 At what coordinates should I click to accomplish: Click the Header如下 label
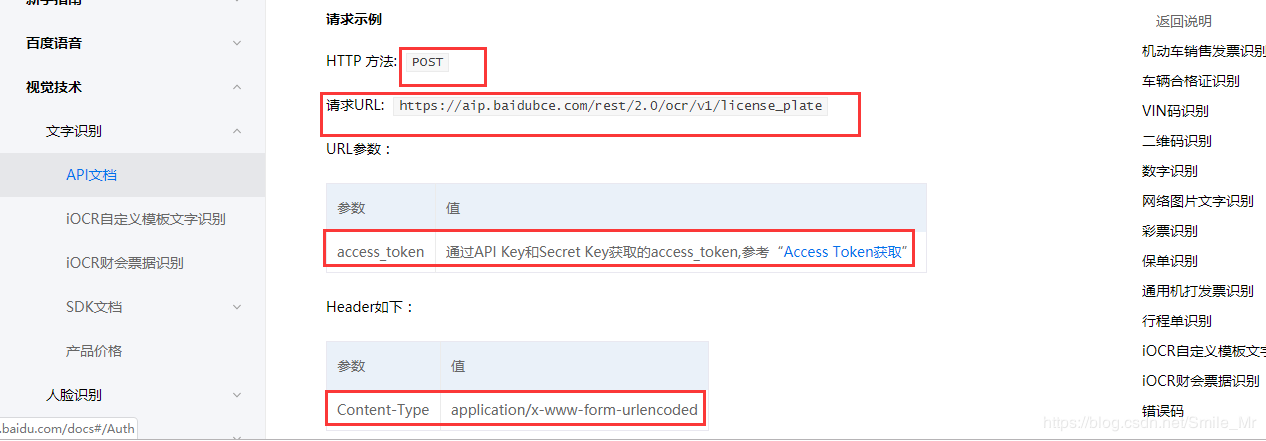369,307
